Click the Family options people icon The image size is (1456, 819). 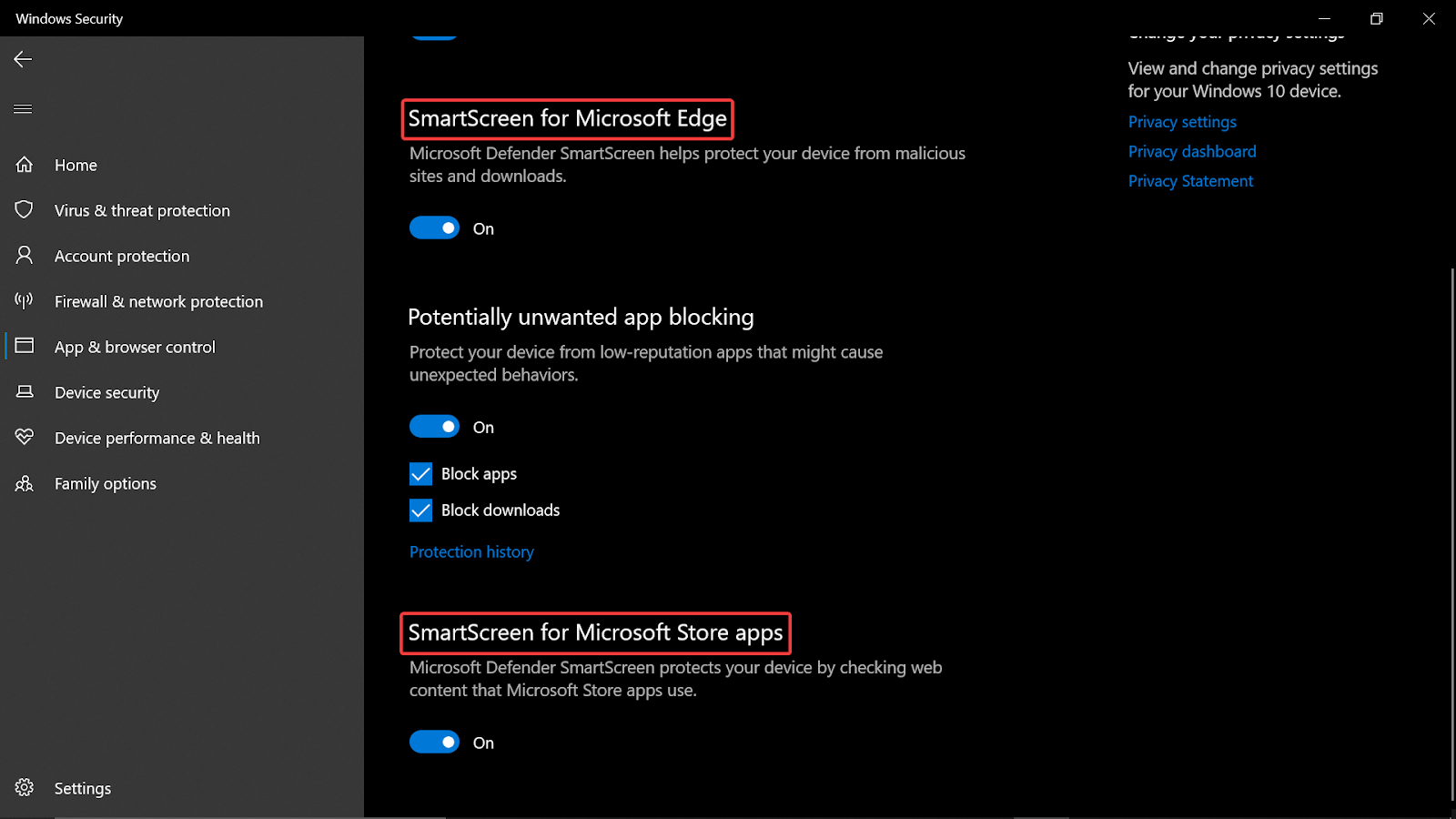tap(25, 483)
